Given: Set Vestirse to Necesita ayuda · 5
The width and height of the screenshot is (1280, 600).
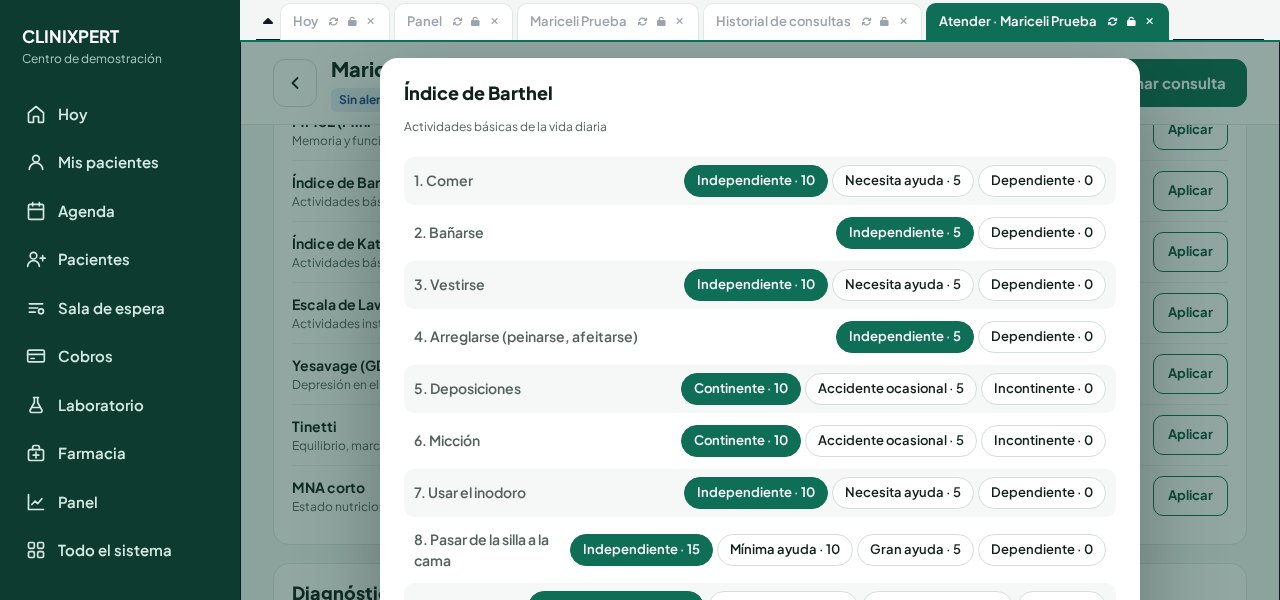Looking at the screenshot, I should pyautogui.click(x=903, y=285).
